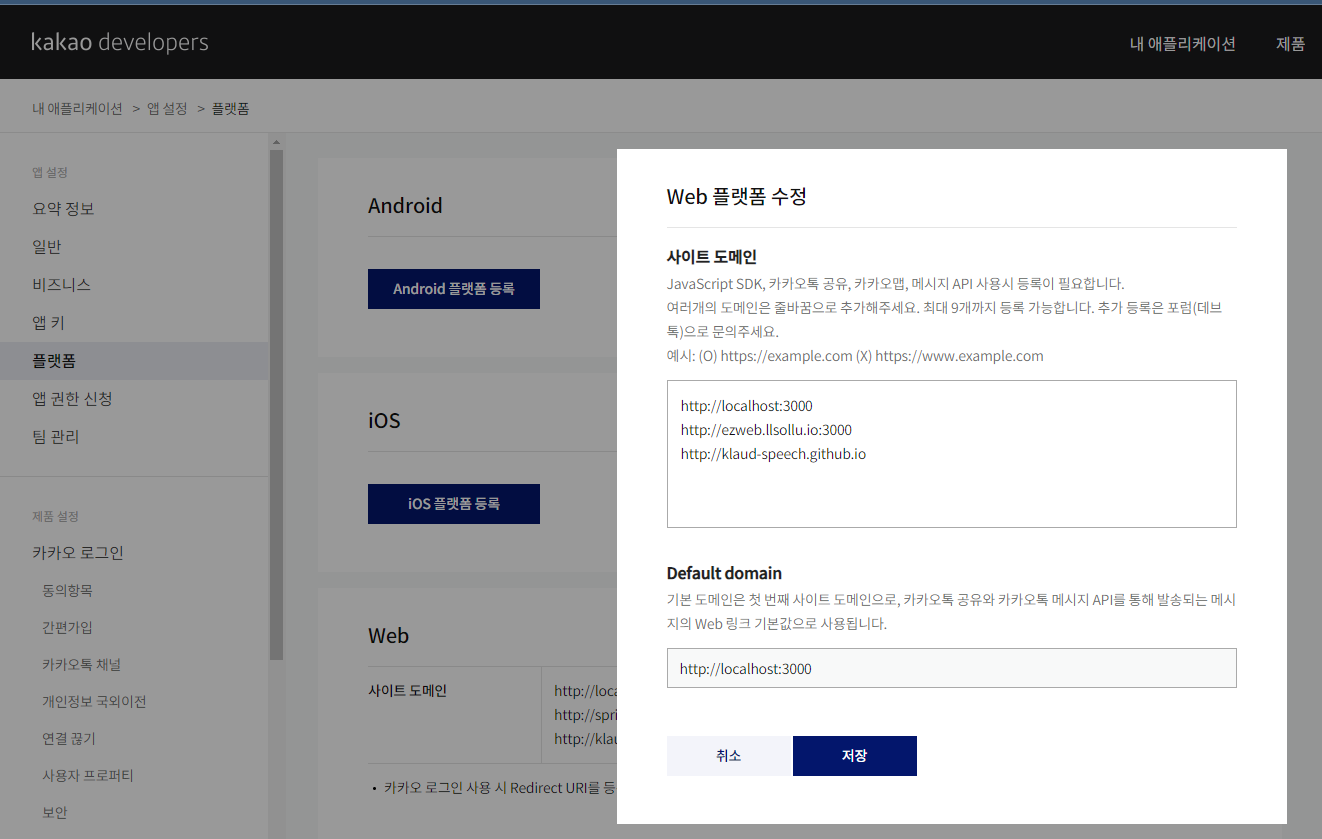The width and height of the screenshot is (1322, 839).
Task: Click the iOS section heading
Action: click(384, 420)
